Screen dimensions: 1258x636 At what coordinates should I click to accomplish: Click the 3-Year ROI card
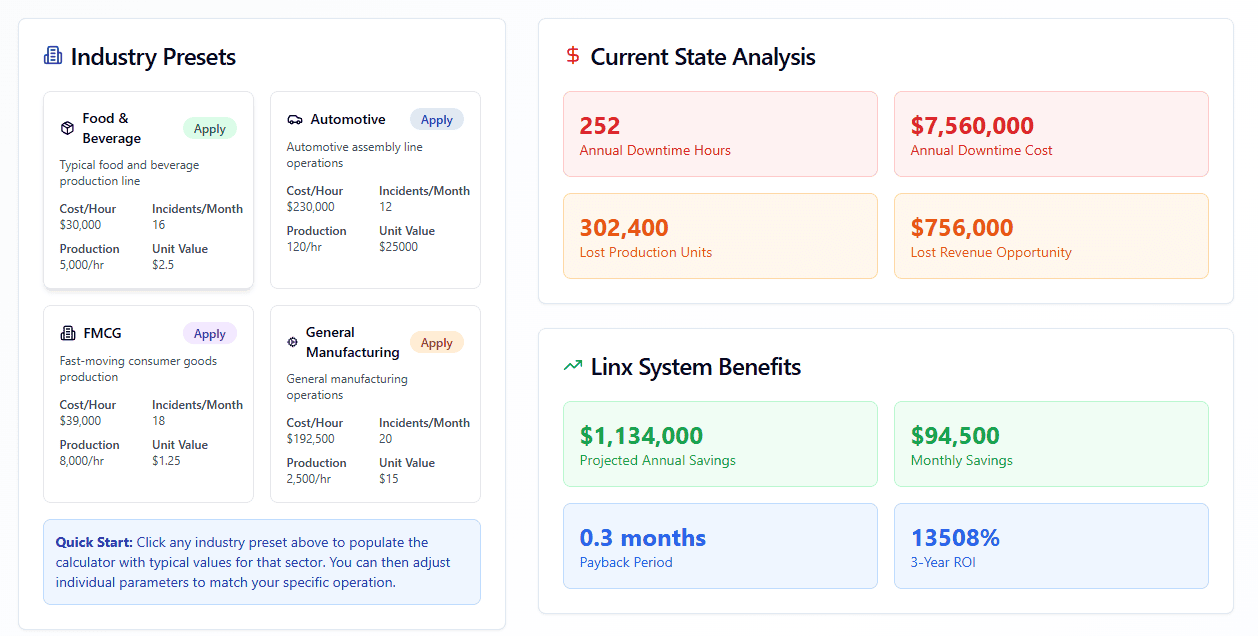1051,546
